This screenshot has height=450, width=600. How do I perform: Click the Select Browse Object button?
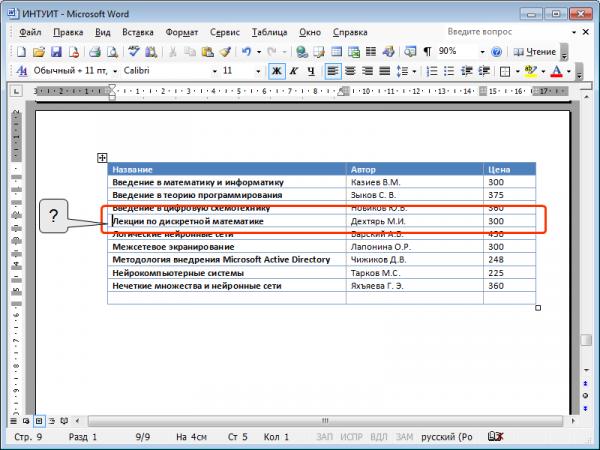[585, 396]
